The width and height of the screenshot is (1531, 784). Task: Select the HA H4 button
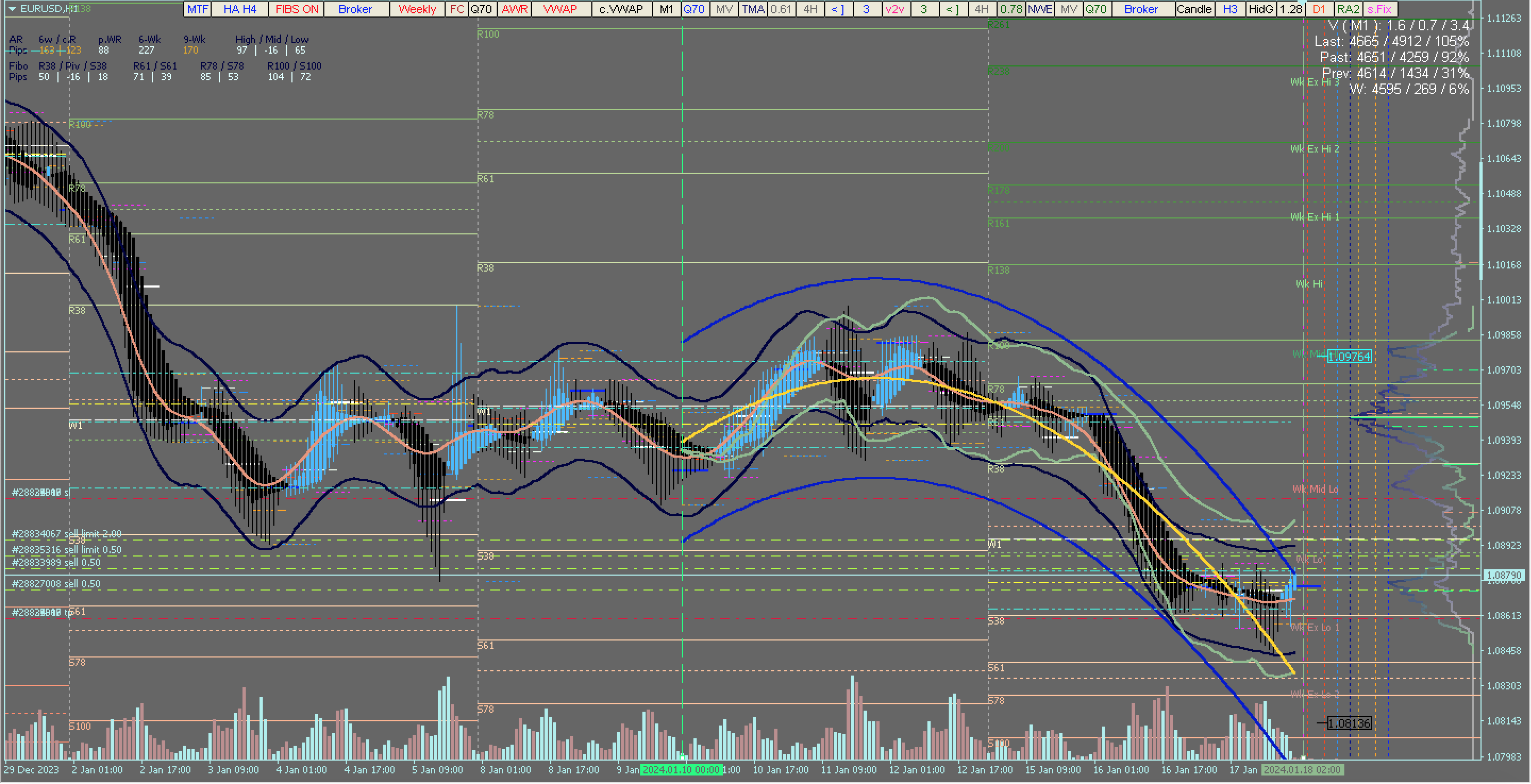click(x=239, y=9)
